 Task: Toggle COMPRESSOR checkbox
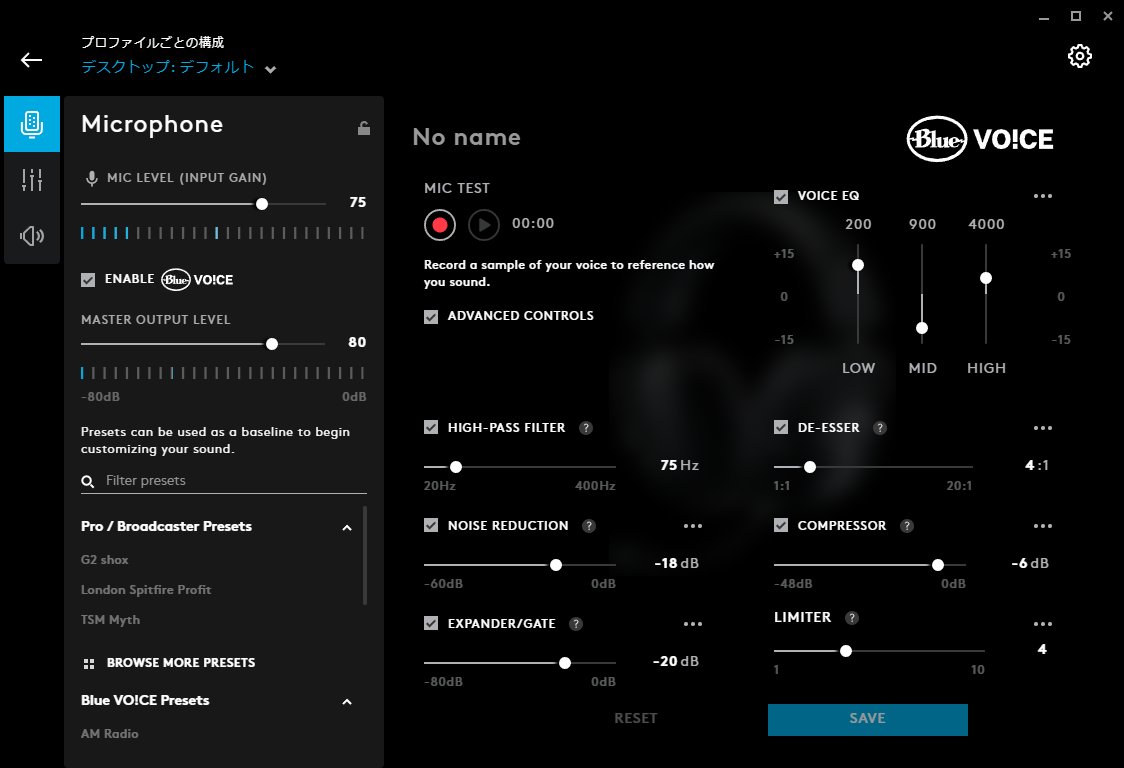[781, 526]
